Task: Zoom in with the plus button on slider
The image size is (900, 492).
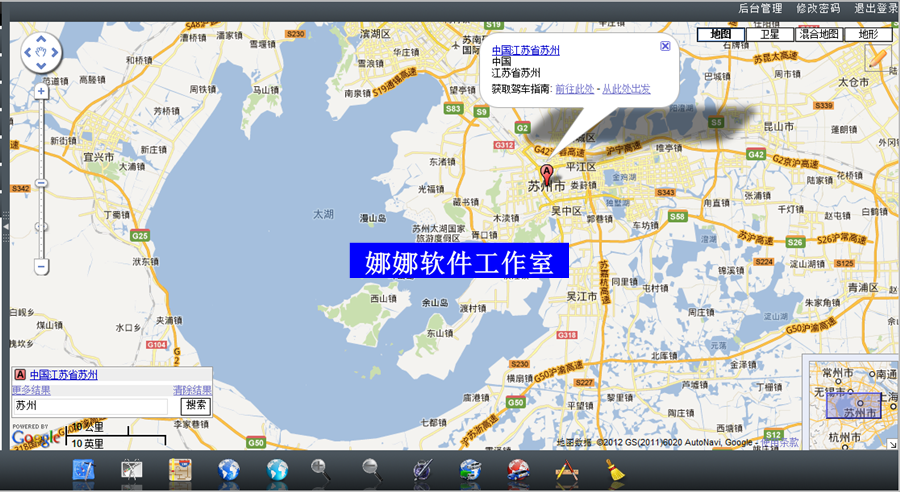Action: click(x=41, y=92)
